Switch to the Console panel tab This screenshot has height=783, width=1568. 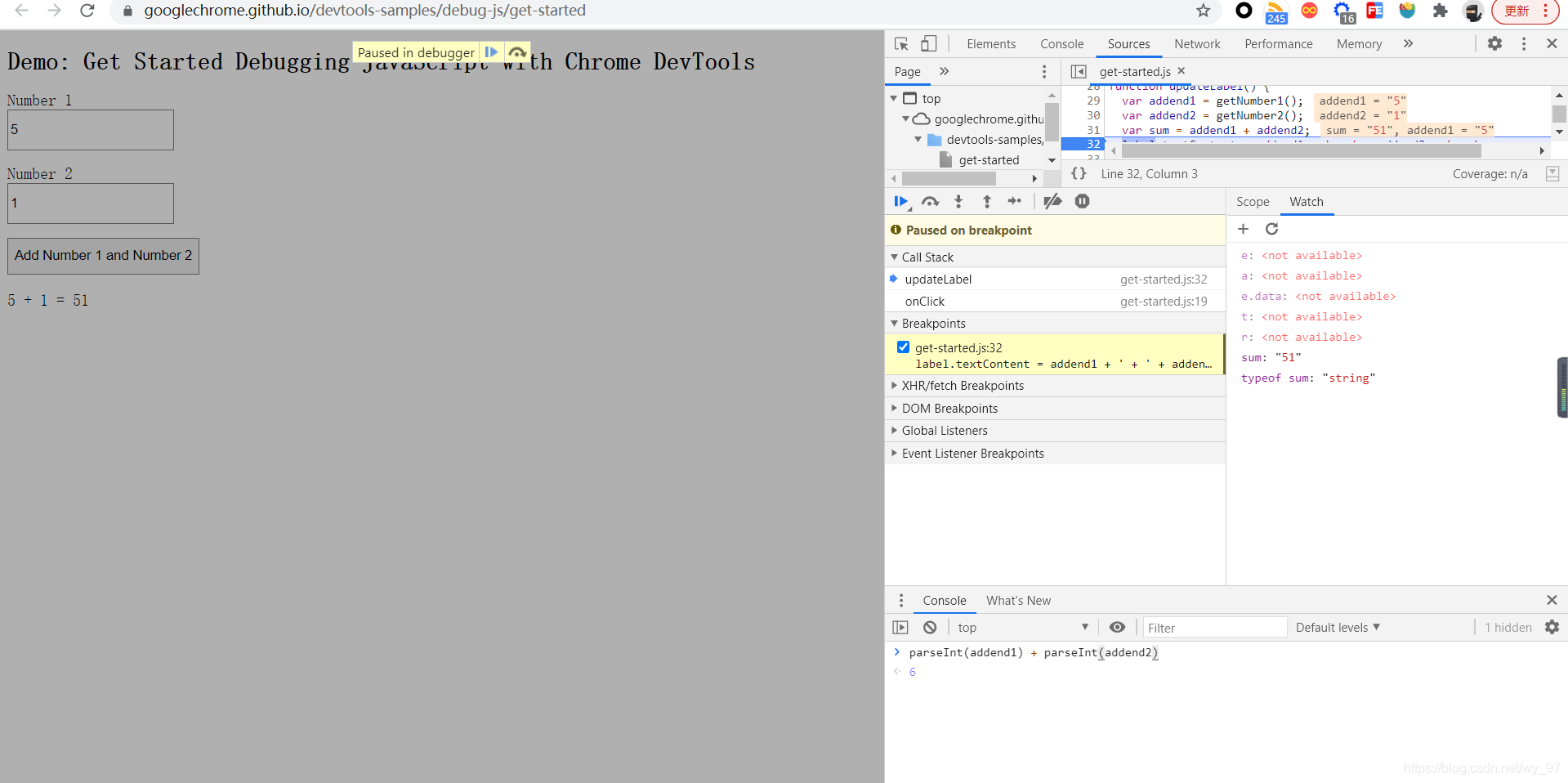[1061, 44]
